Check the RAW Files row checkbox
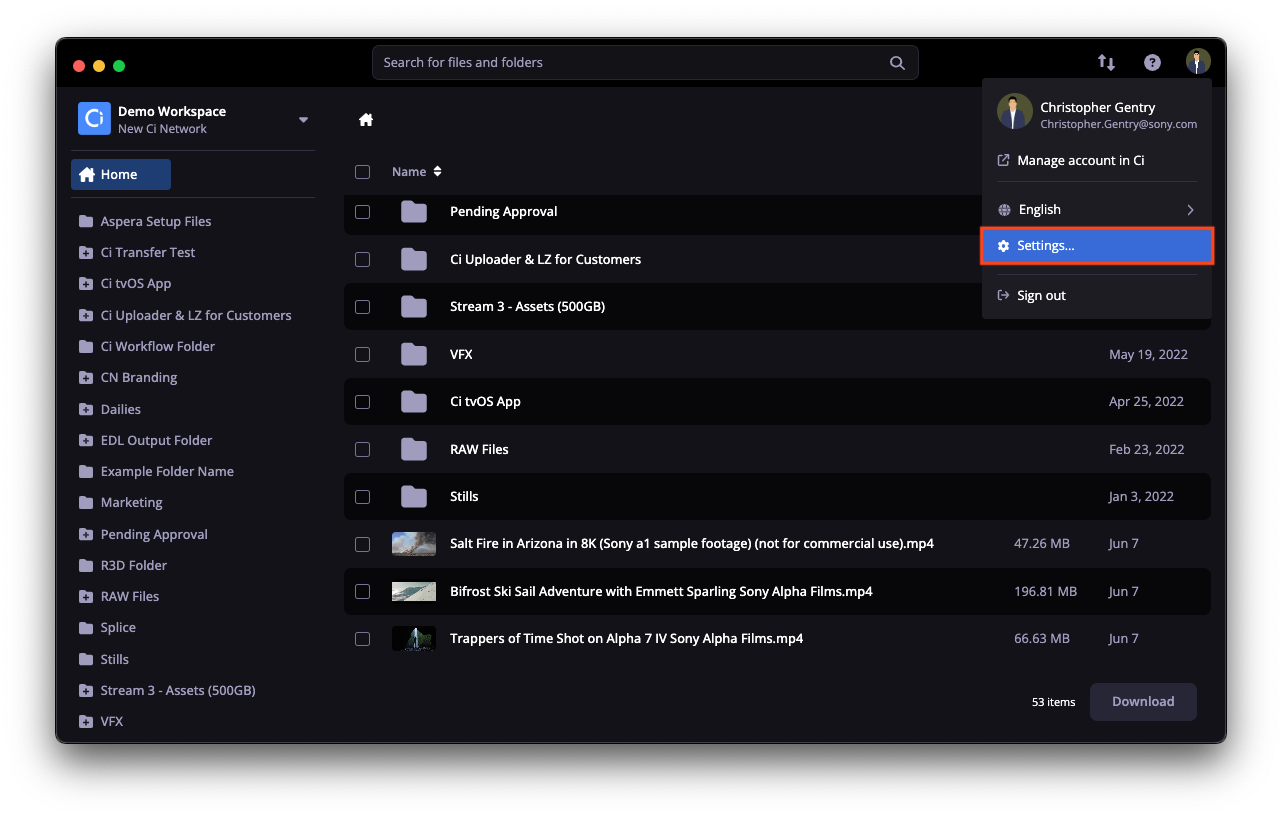 (362, 449)
